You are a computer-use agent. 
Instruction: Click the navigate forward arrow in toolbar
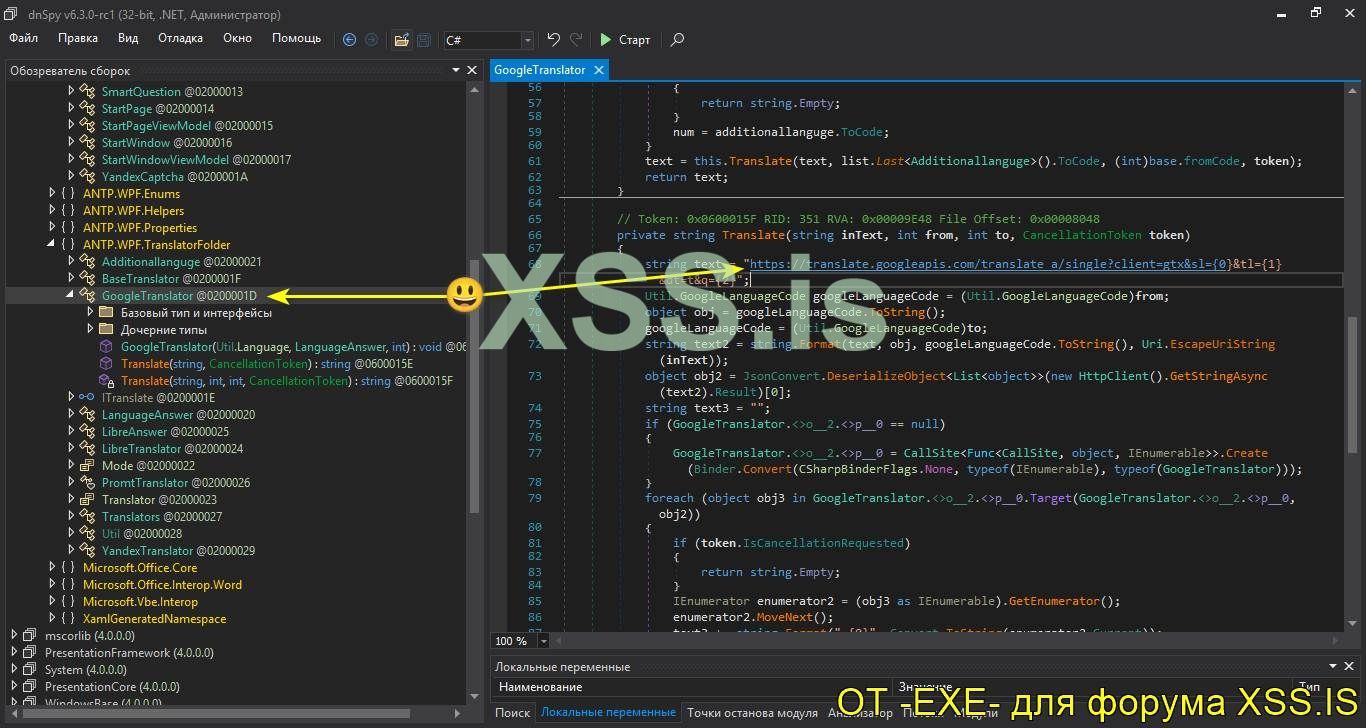(x=371, y=39)
